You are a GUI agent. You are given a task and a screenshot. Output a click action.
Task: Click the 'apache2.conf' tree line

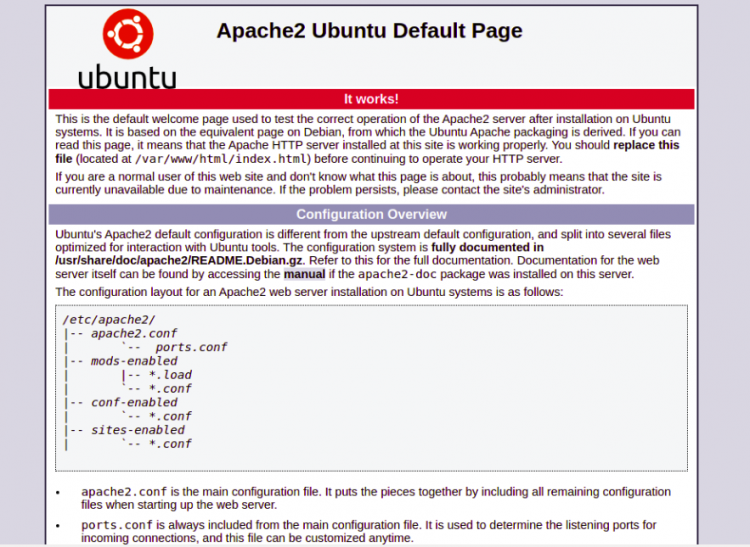click(134, 333)
